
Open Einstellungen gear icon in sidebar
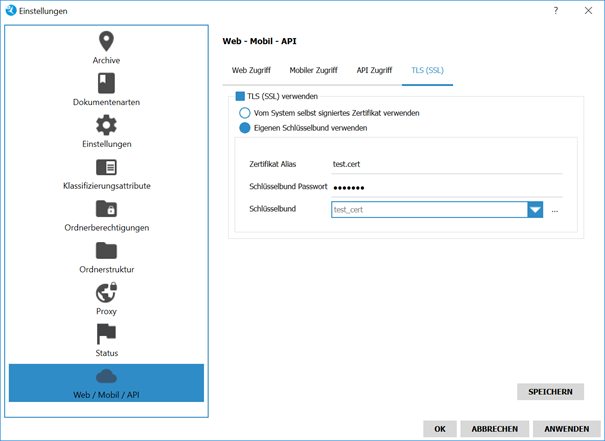[x=106, y=125]
